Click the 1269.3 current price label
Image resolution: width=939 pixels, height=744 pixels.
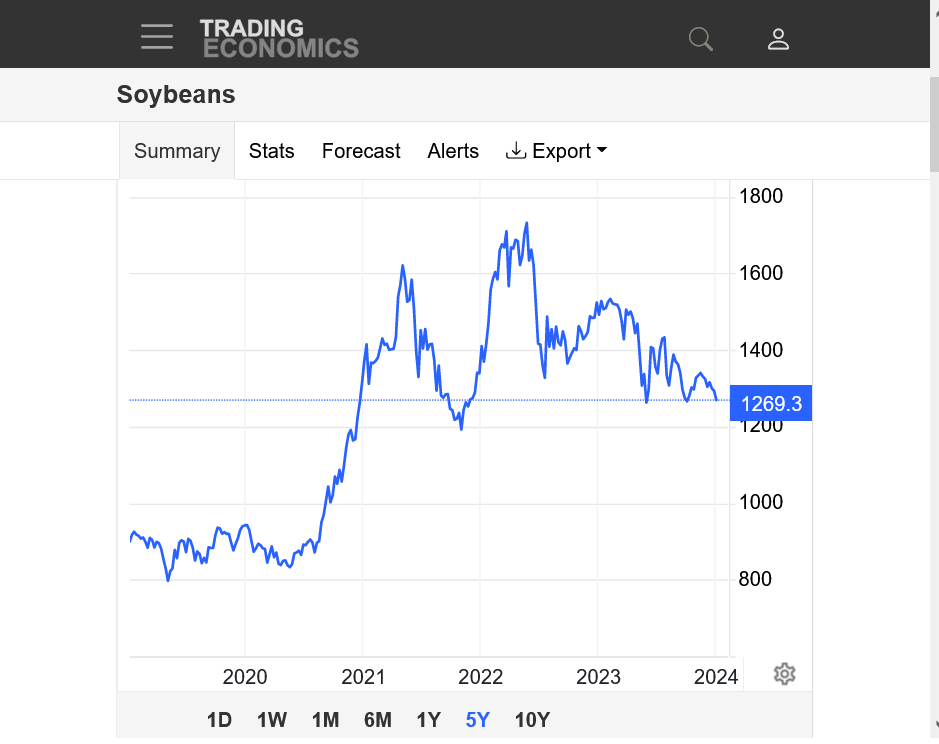[770, 403]
